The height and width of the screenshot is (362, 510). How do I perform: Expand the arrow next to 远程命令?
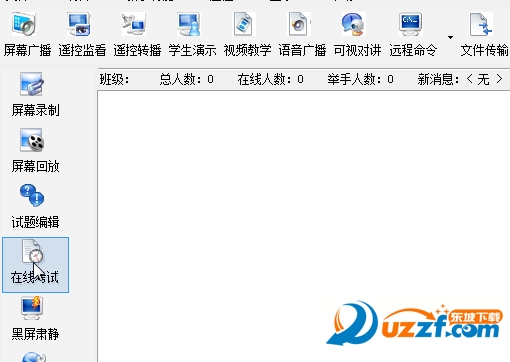tap(450, 37)
